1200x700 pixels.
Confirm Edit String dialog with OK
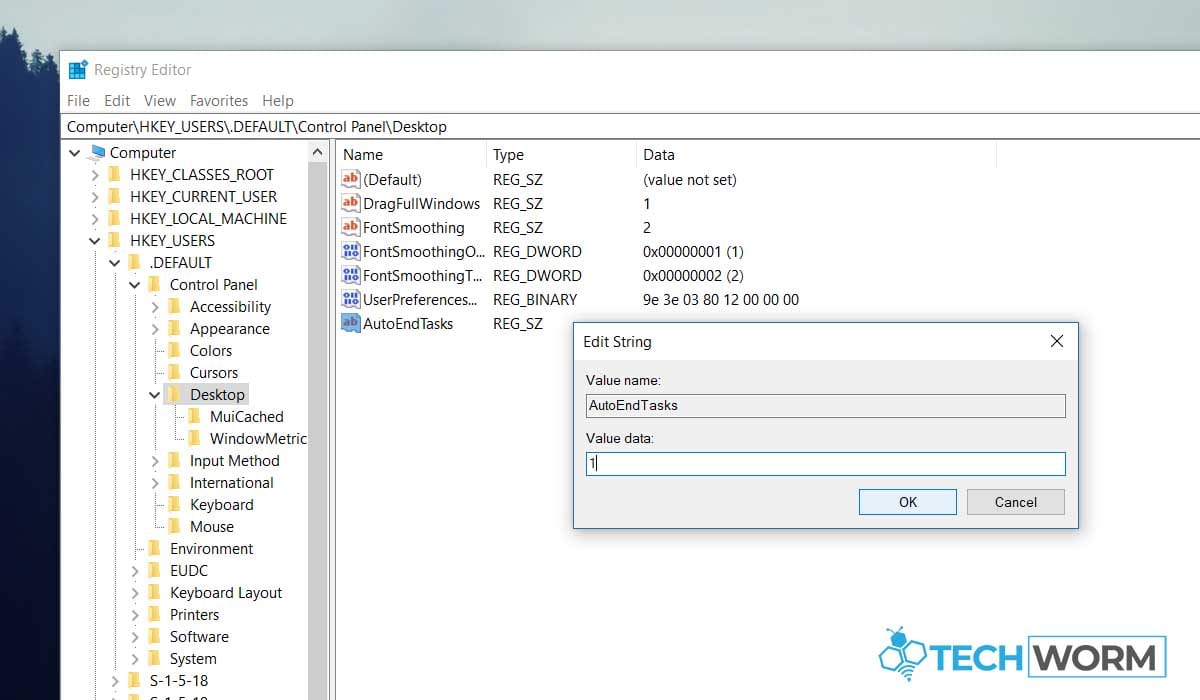pos(908,502)
